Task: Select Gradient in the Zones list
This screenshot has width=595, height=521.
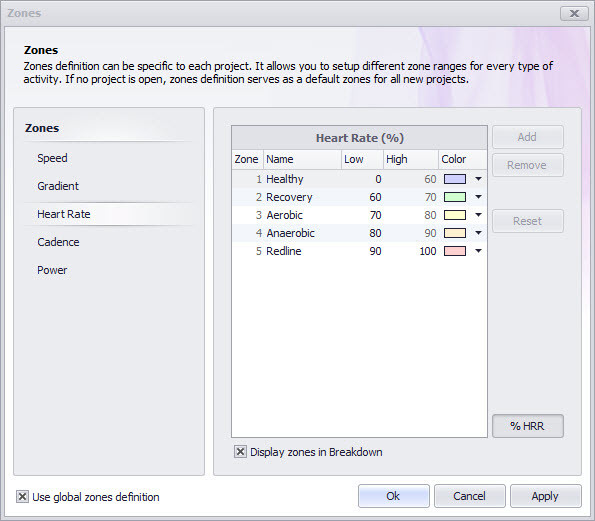Action: (58, 186)
